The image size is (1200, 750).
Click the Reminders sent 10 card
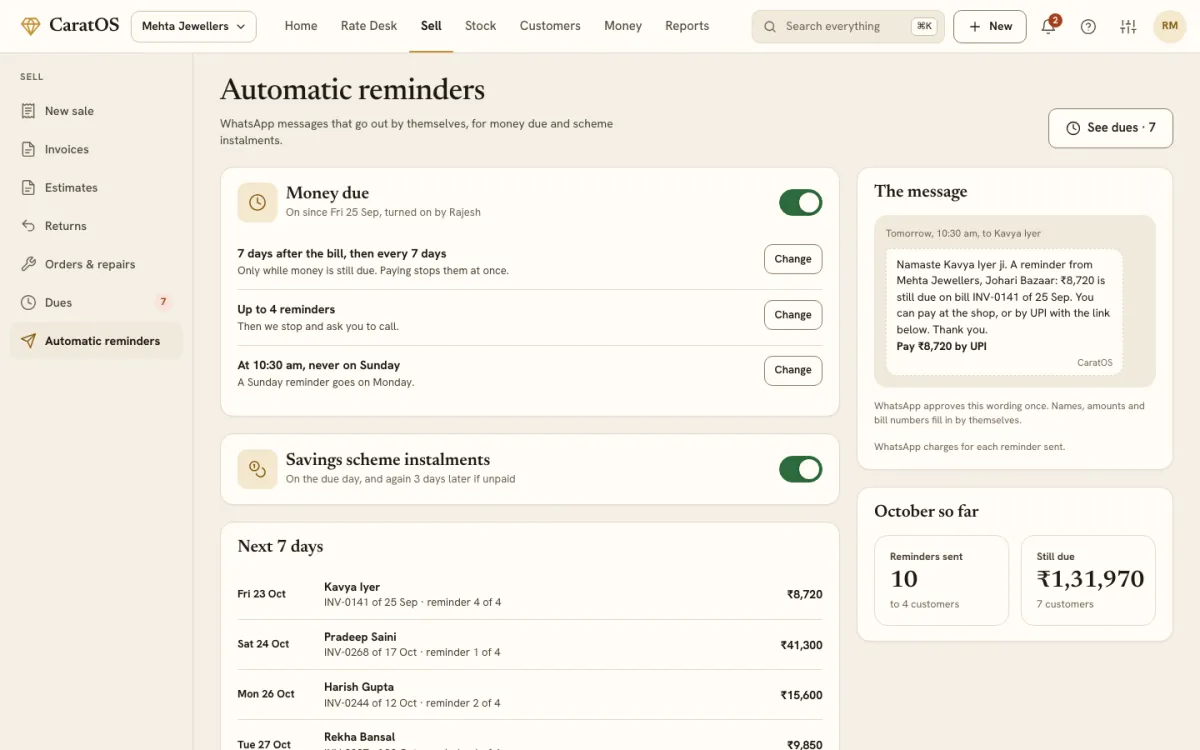(x=941, y=580)
